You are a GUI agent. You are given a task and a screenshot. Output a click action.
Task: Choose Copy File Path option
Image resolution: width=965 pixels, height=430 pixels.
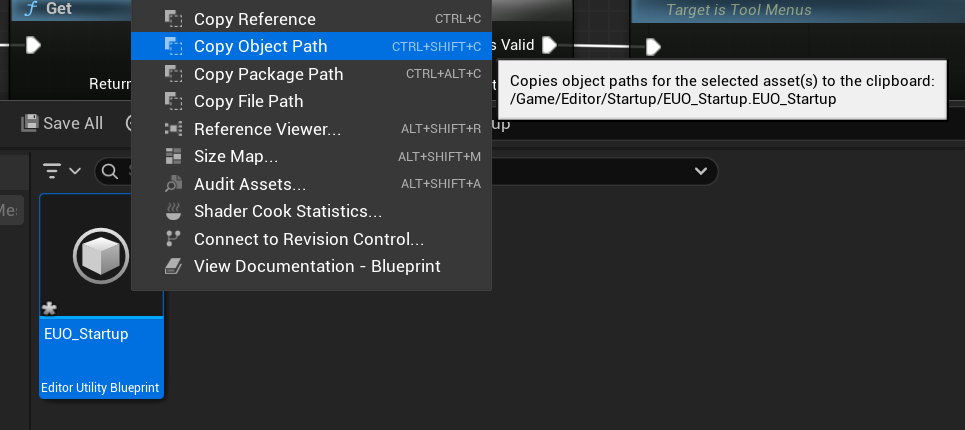[248, 101]
